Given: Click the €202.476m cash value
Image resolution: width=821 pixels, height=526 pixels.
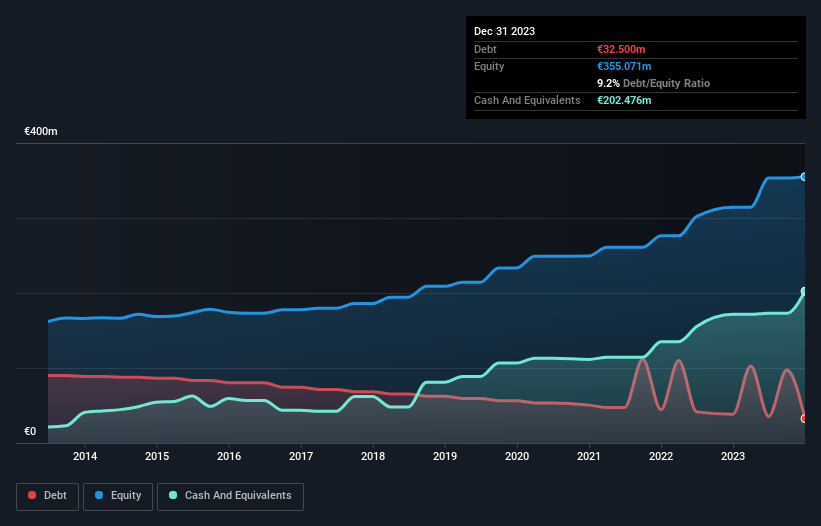Looking at the screenshot, I should 624,100.
